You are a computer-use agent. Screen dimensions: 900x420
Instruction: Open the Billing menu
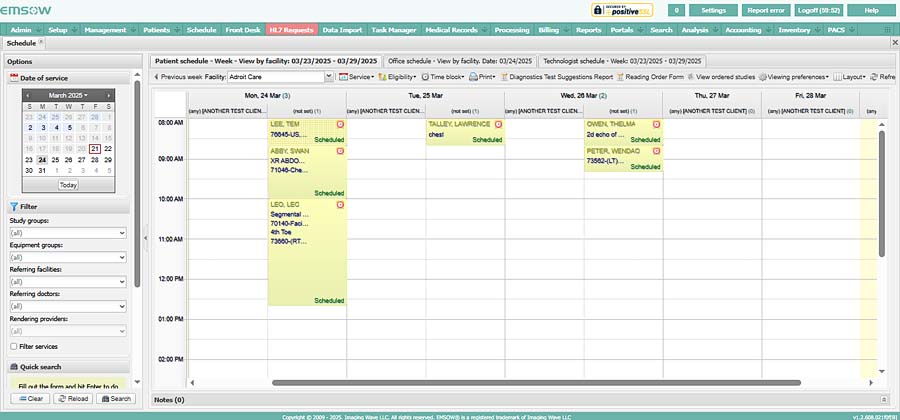(549, 30)
